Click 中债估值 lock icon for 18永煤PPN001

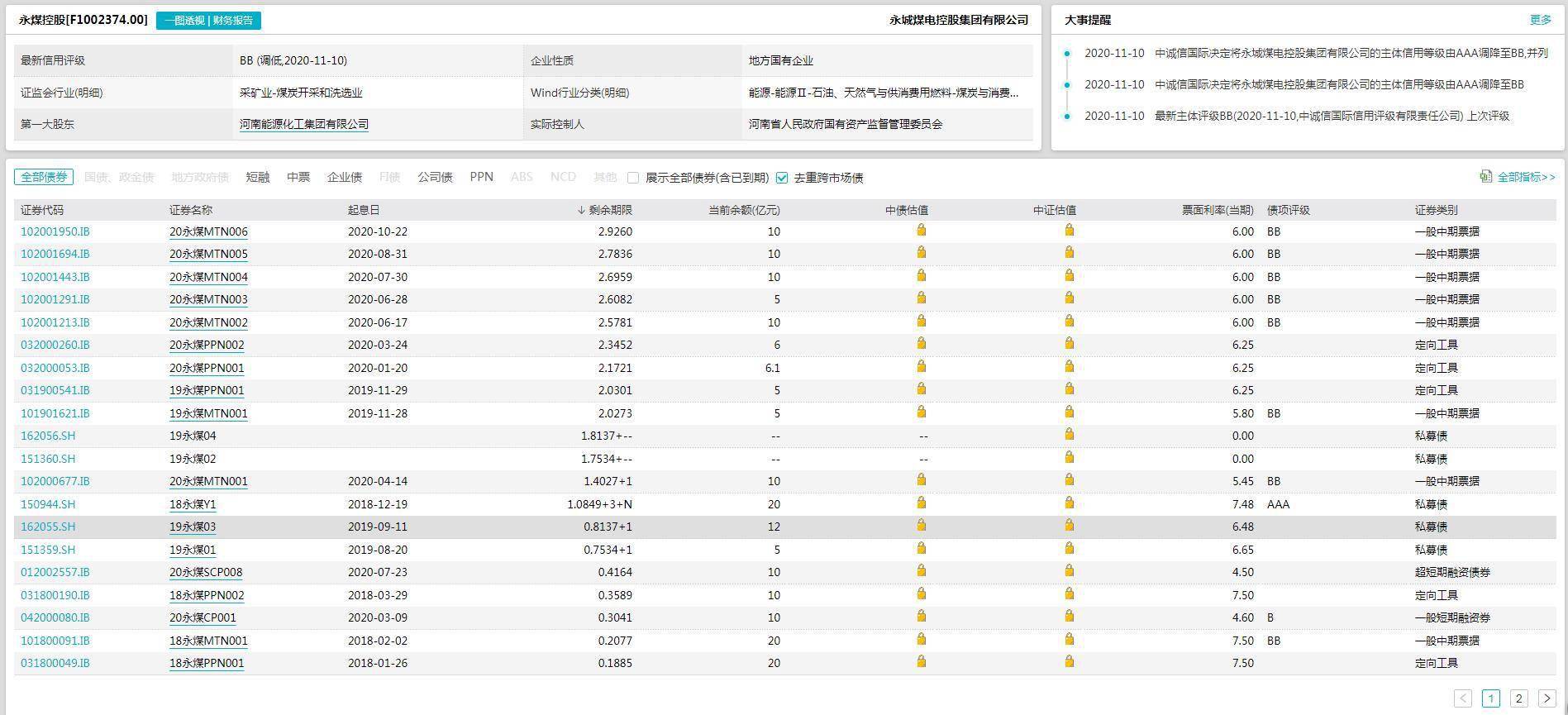coord(921,662)
